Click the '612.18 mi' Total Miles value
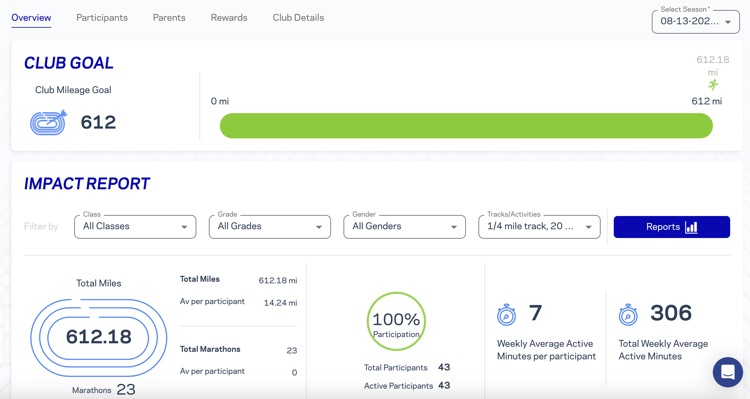 coord(278,280)
